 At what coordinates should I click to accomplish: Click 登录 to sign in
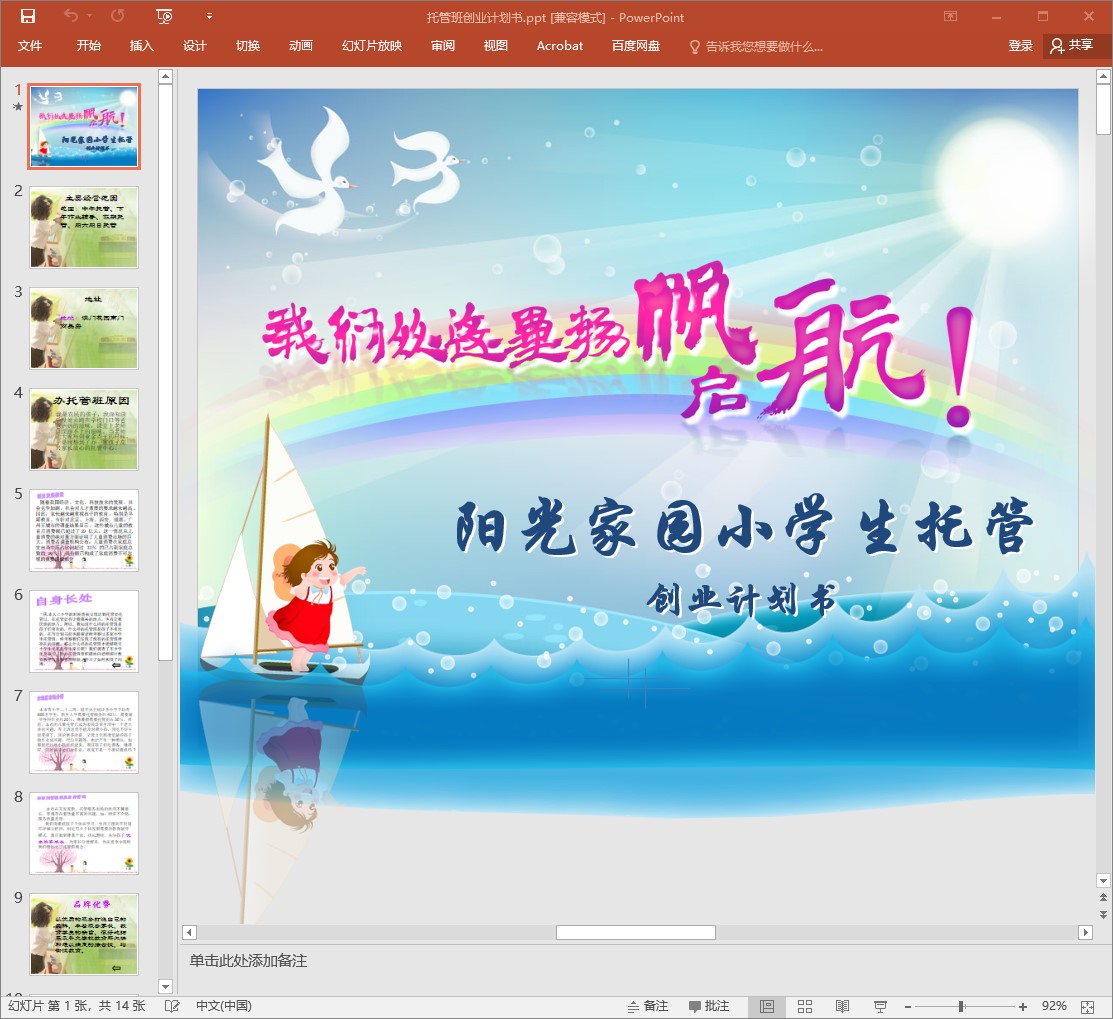1020,46
